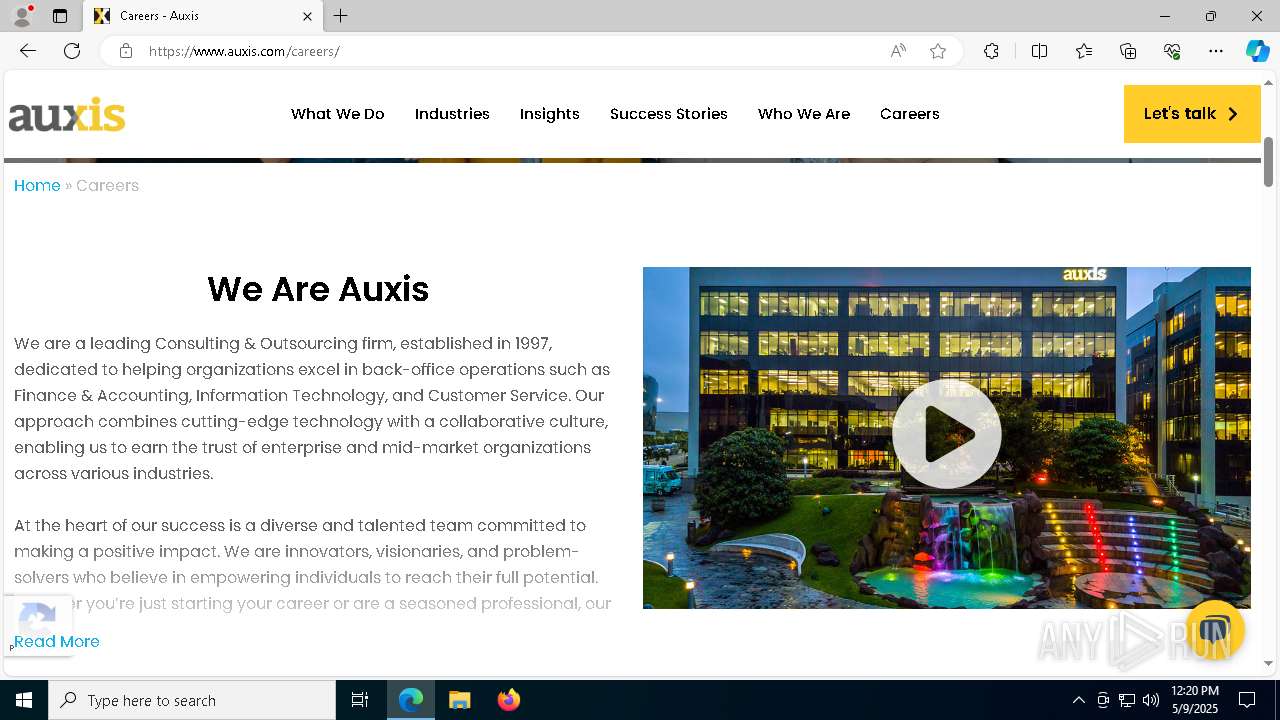1280x720 pixels.
Task: Add page to favorites star icon
Action: coord(938,51)
